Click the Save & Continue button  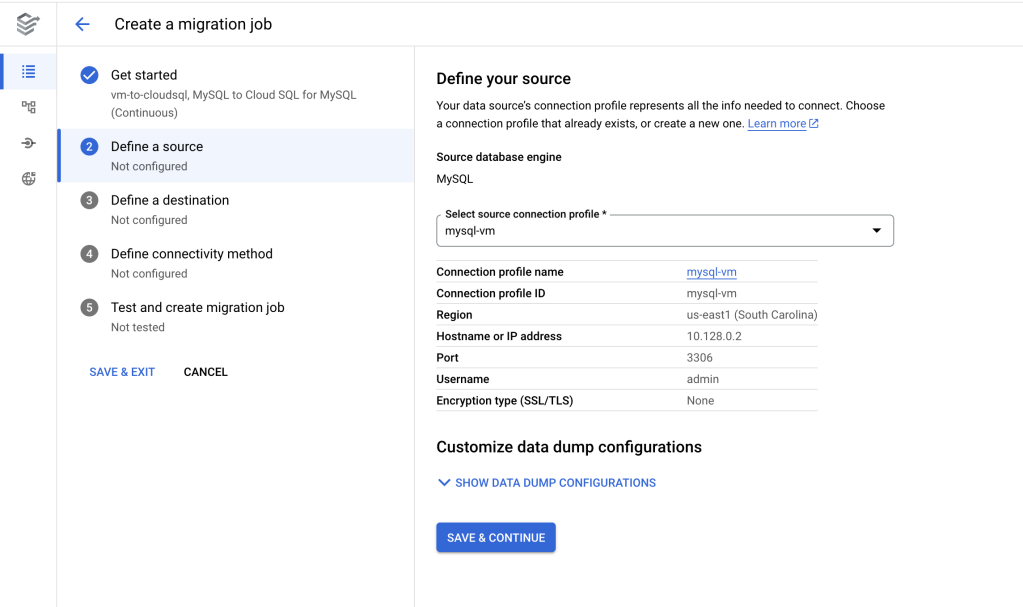[x=496, y=537]
